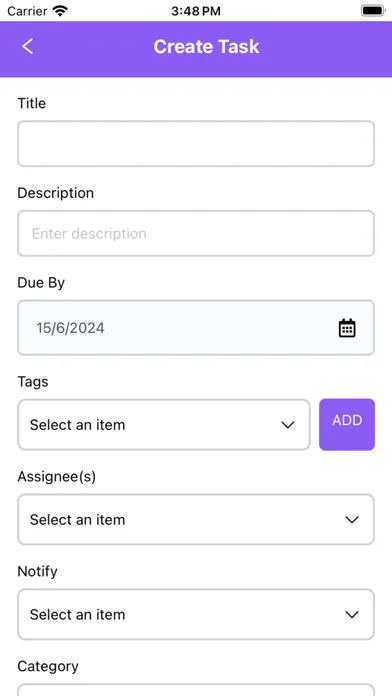Viewport: 392px width, 696px height.
Task: Tap the 3:48 PM clock
Action: coord(196,11)
